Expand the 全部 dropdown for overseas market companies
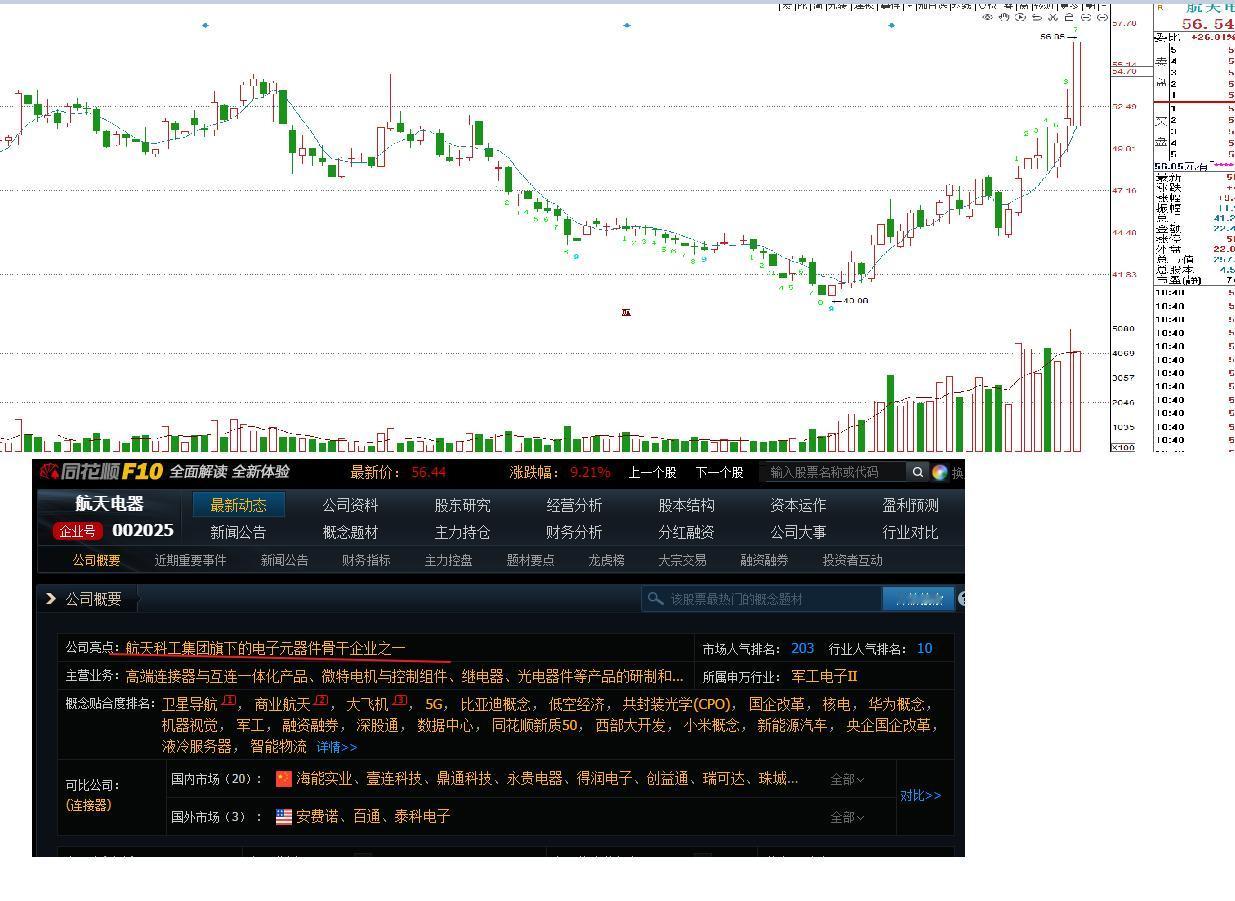This screenshot has height=901, width=1235. pos(845,816)
